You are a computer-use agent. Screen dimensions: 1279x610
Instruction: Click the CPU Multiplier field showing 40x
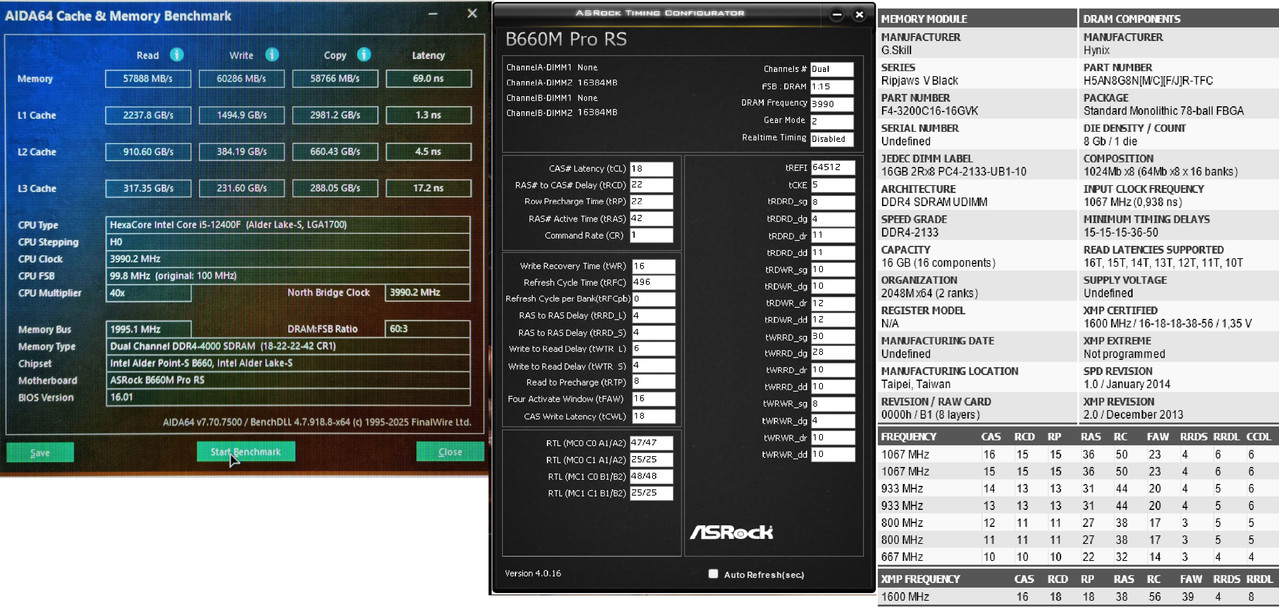148,293
